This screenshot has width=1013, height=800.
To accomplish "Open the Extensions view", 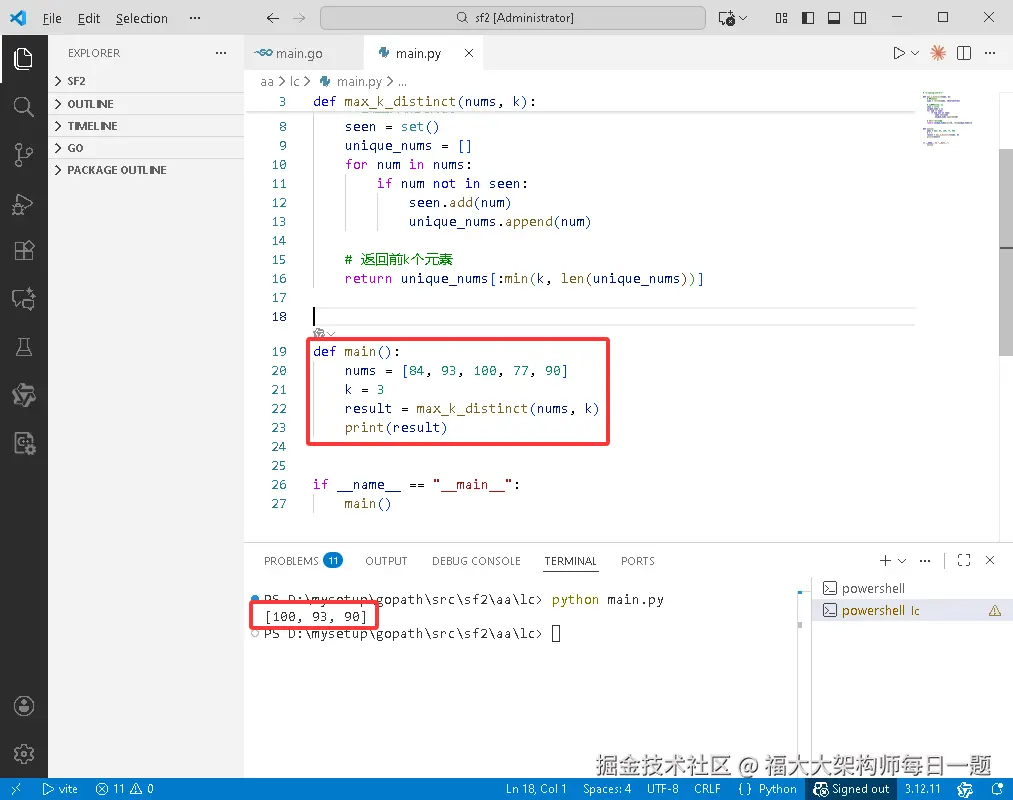I will [x=23, y=251].
